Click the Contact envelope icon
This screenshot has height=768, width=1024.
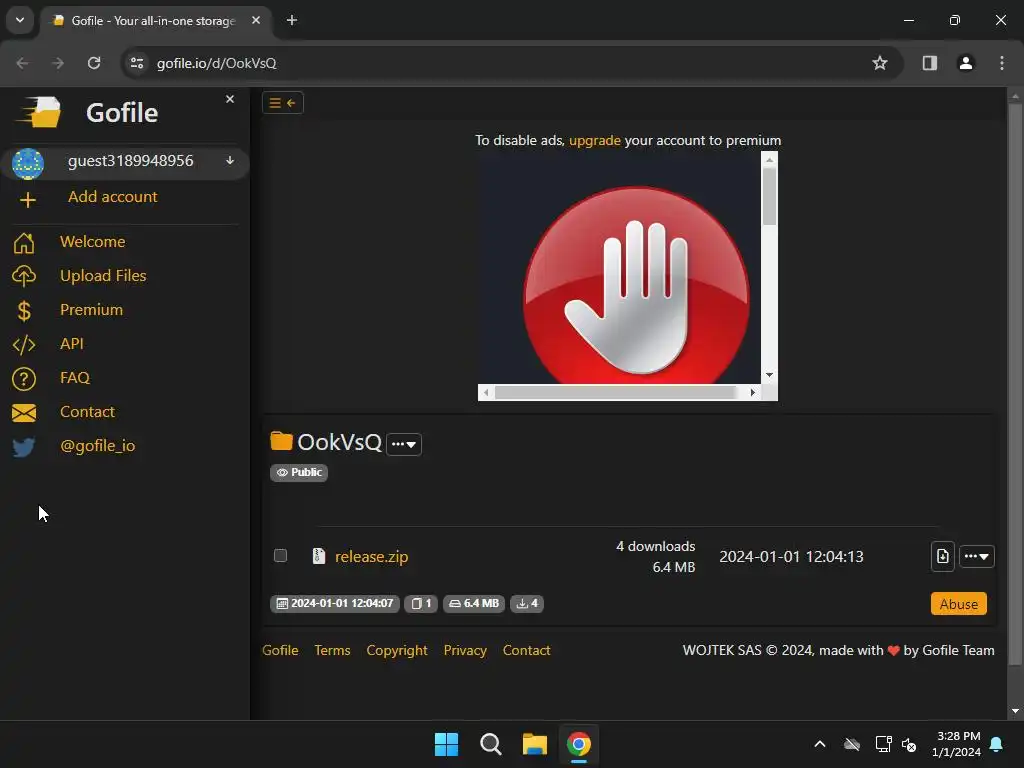point(24,413)
